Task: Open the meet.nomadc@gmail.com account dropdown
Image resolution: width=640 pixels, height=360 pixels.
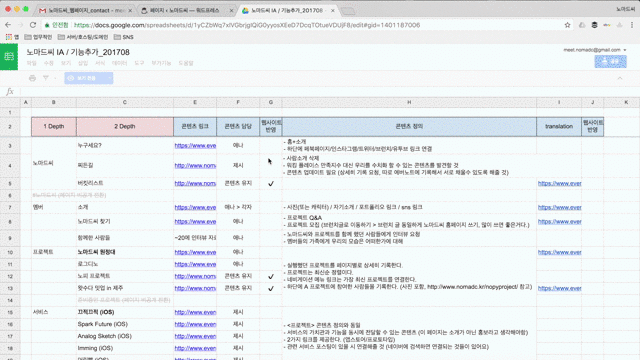Action: point(595,50)
